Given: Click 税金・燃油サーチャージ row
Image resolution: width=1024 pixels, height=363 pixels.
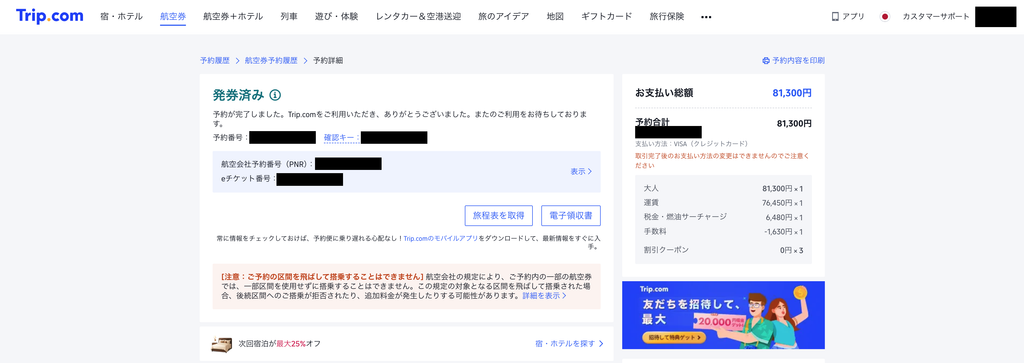Looking at the screenshot, I should pyautogui.click(x=723, y=217).
